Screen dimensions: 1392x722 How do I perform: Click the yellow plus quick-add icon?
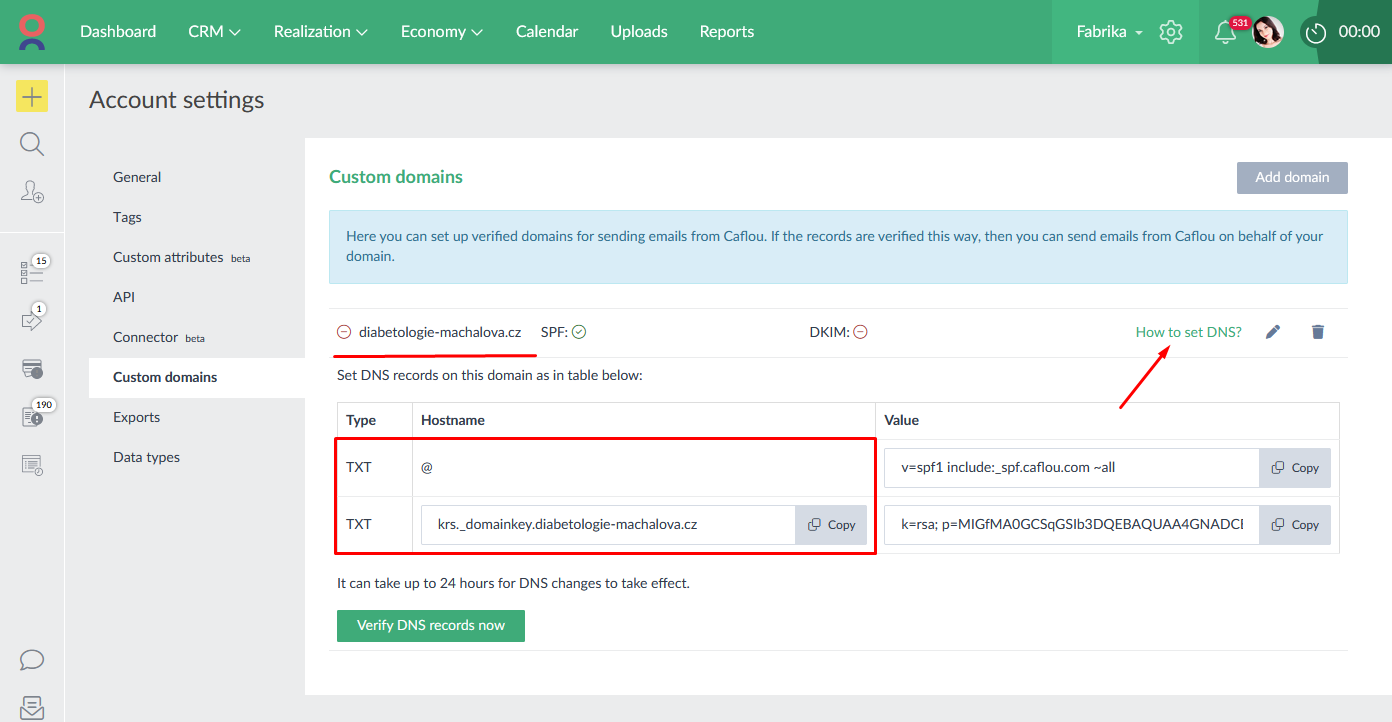(x=32, y=96)
